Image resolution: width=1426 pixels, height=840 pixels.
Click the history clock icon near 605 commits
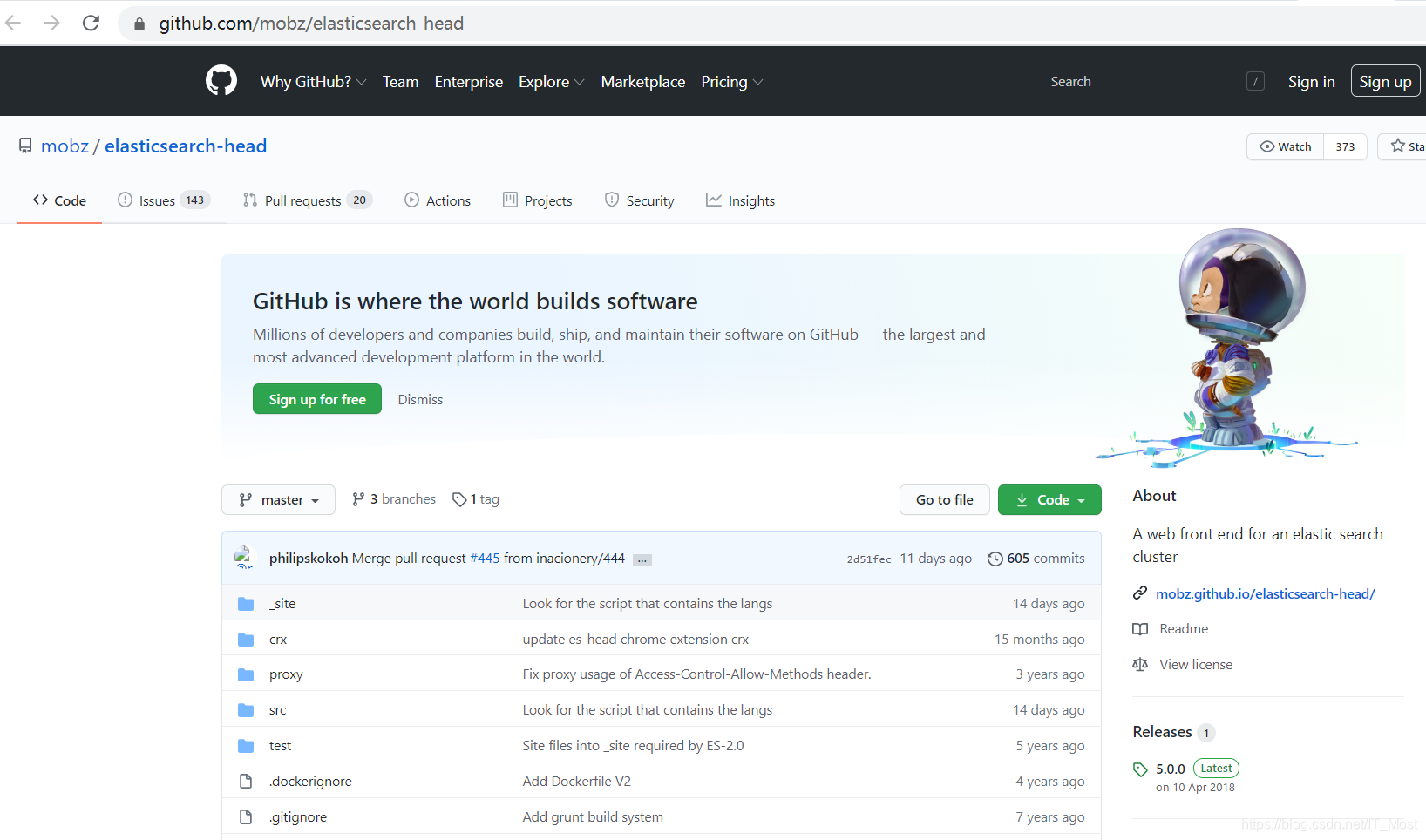[x=995, y=559]
